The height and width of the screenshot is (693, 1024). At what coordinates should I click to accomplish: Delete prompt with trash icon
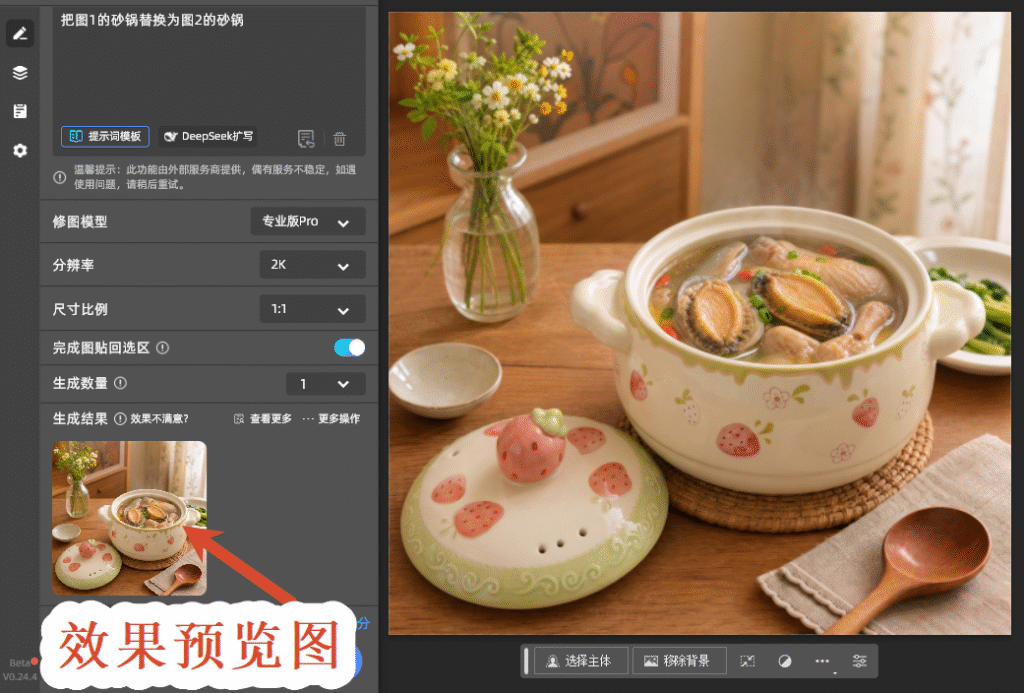pos(340,138)
